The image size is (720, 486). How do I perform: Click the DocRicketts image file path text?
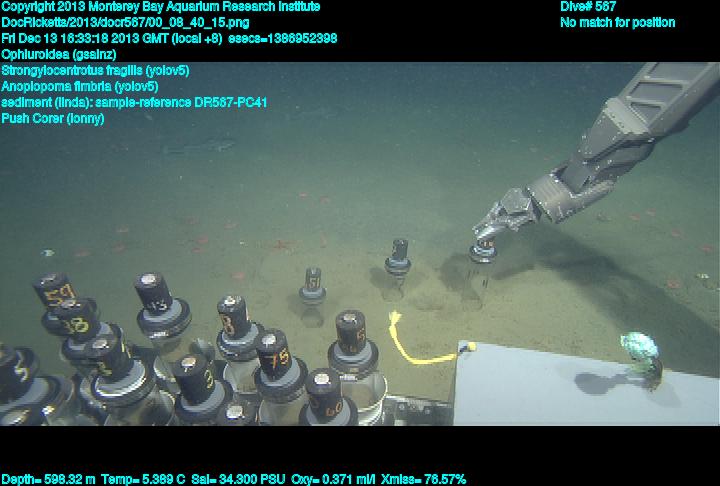125,22
